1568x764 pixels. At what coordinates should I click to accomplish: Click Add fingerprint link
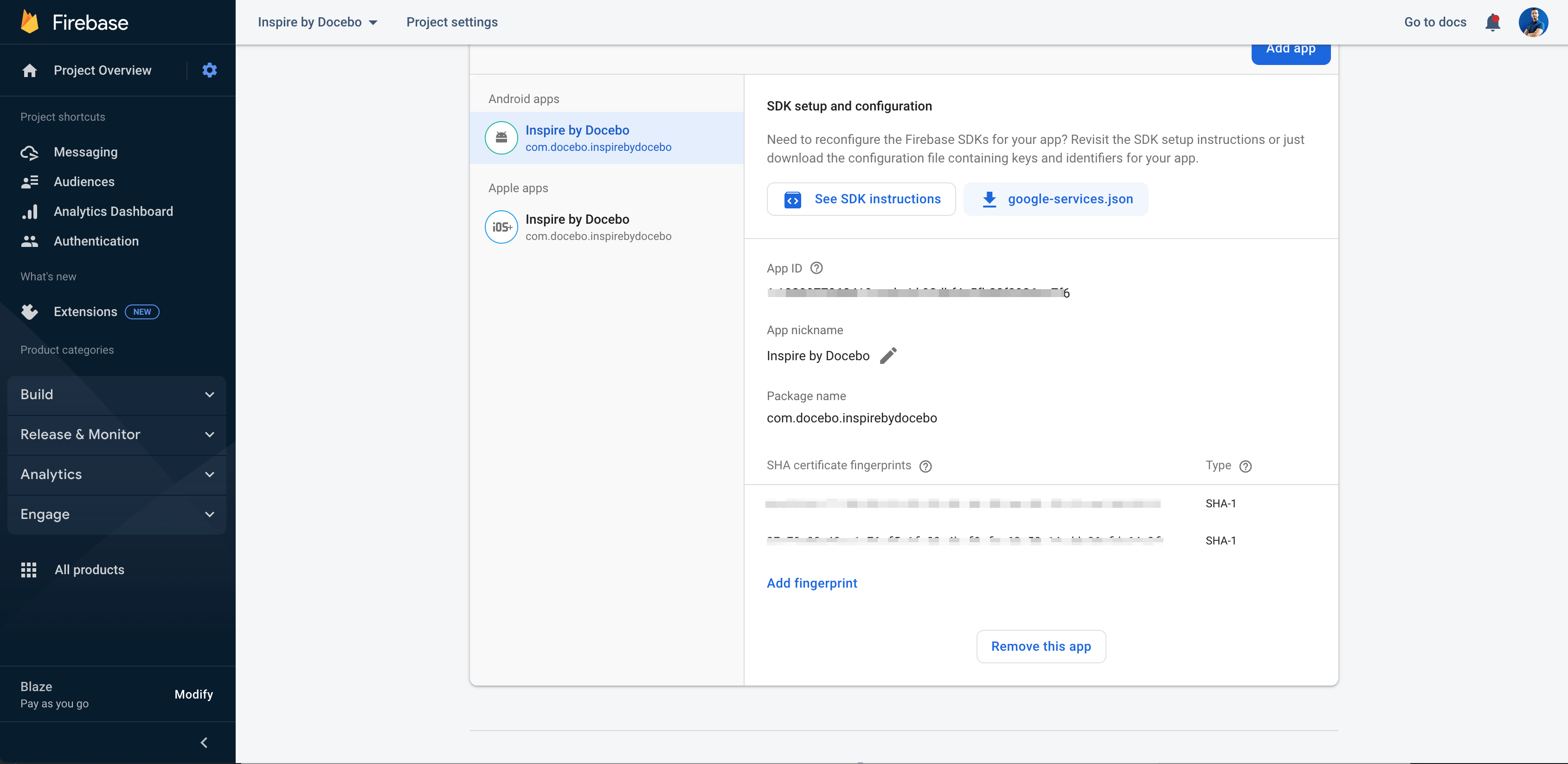pyautogui.click(x=811, y=583)
